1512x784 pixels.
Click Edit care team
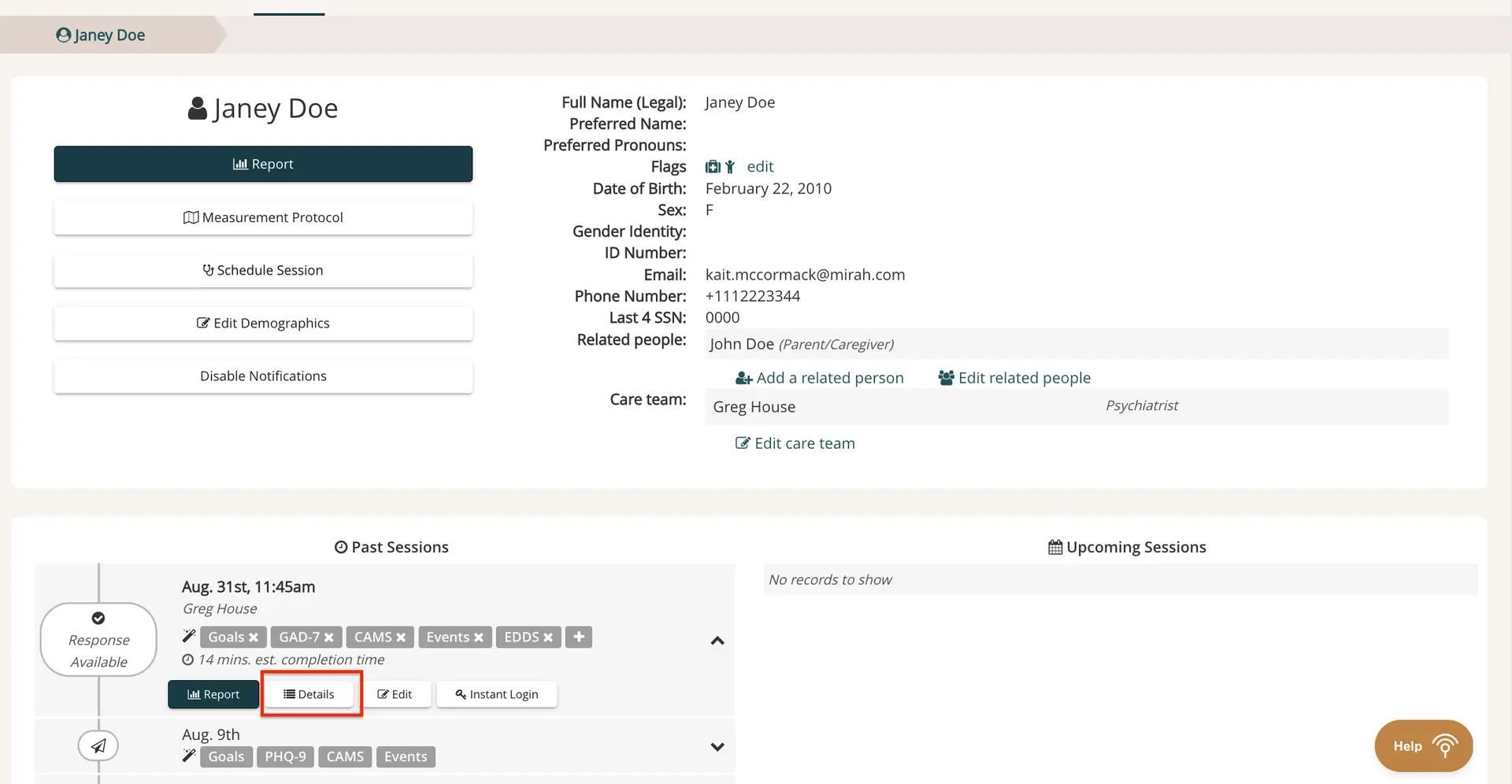coord(795,442)
